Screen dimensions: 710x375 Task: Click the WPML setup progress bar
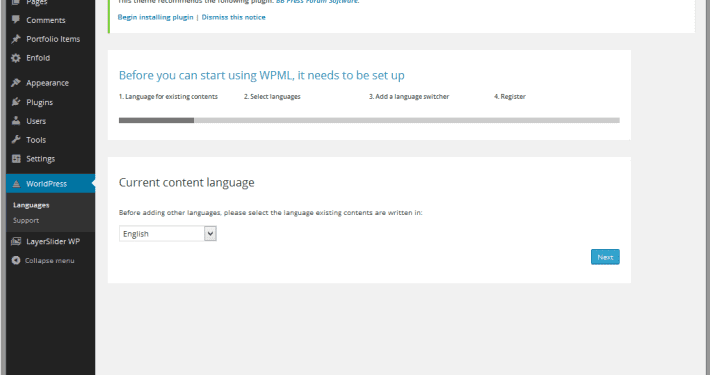coord(369,120)
